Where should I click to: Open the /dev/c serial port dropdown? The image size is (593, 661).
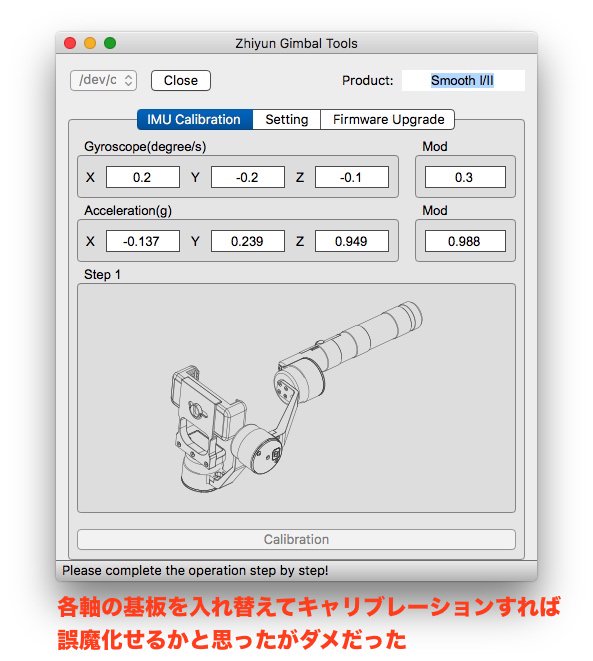coord(103,80)
